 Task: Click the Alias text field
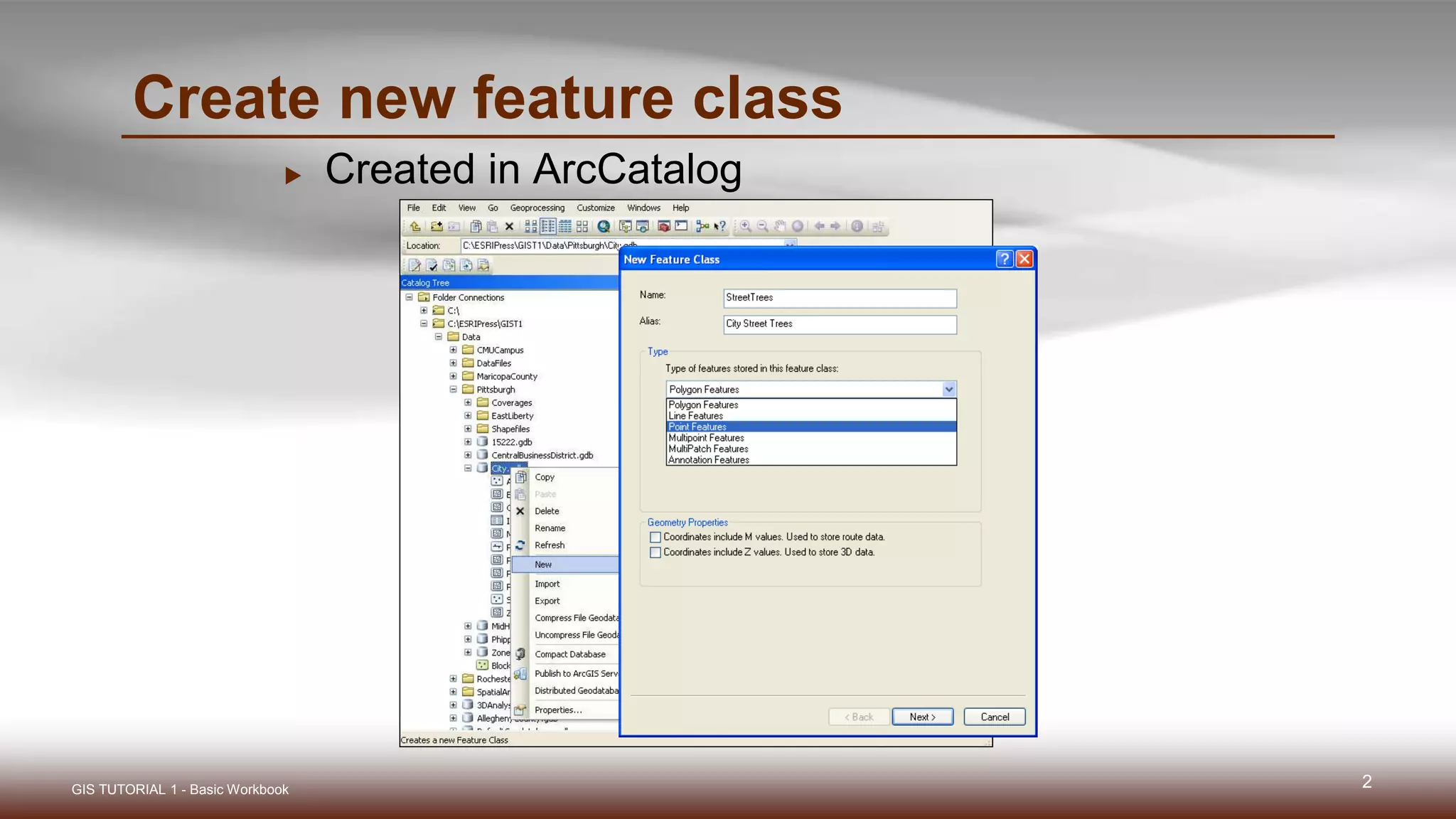pos(839,324)
